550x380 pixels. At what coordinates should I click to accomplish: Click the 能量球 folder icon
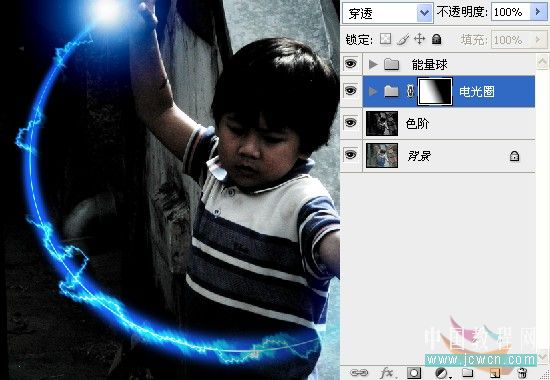pos(391,64)
